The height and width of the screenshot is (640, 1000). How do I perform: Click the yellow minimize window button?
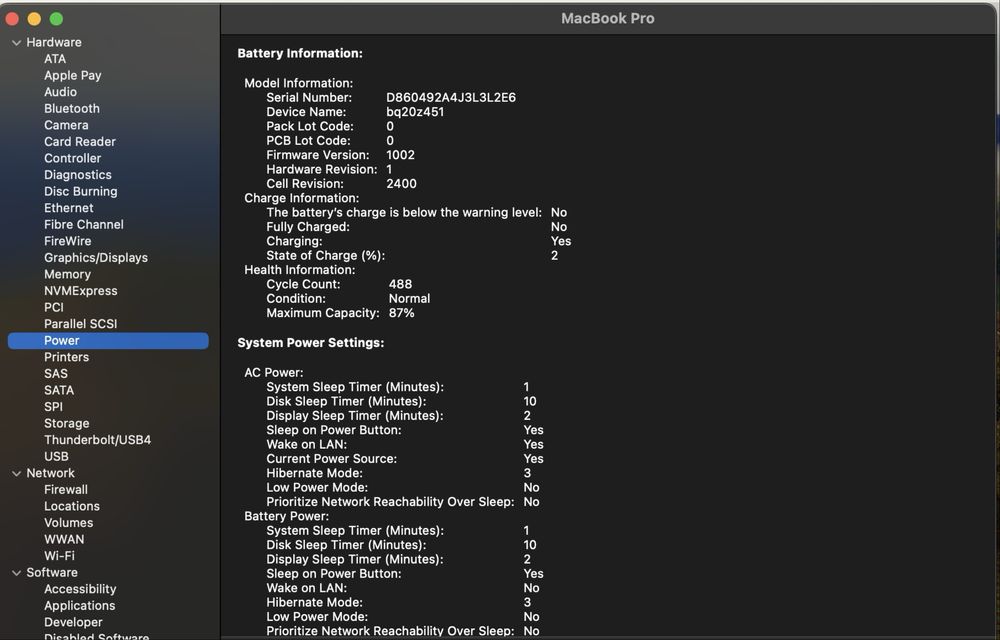pos(34,19)
